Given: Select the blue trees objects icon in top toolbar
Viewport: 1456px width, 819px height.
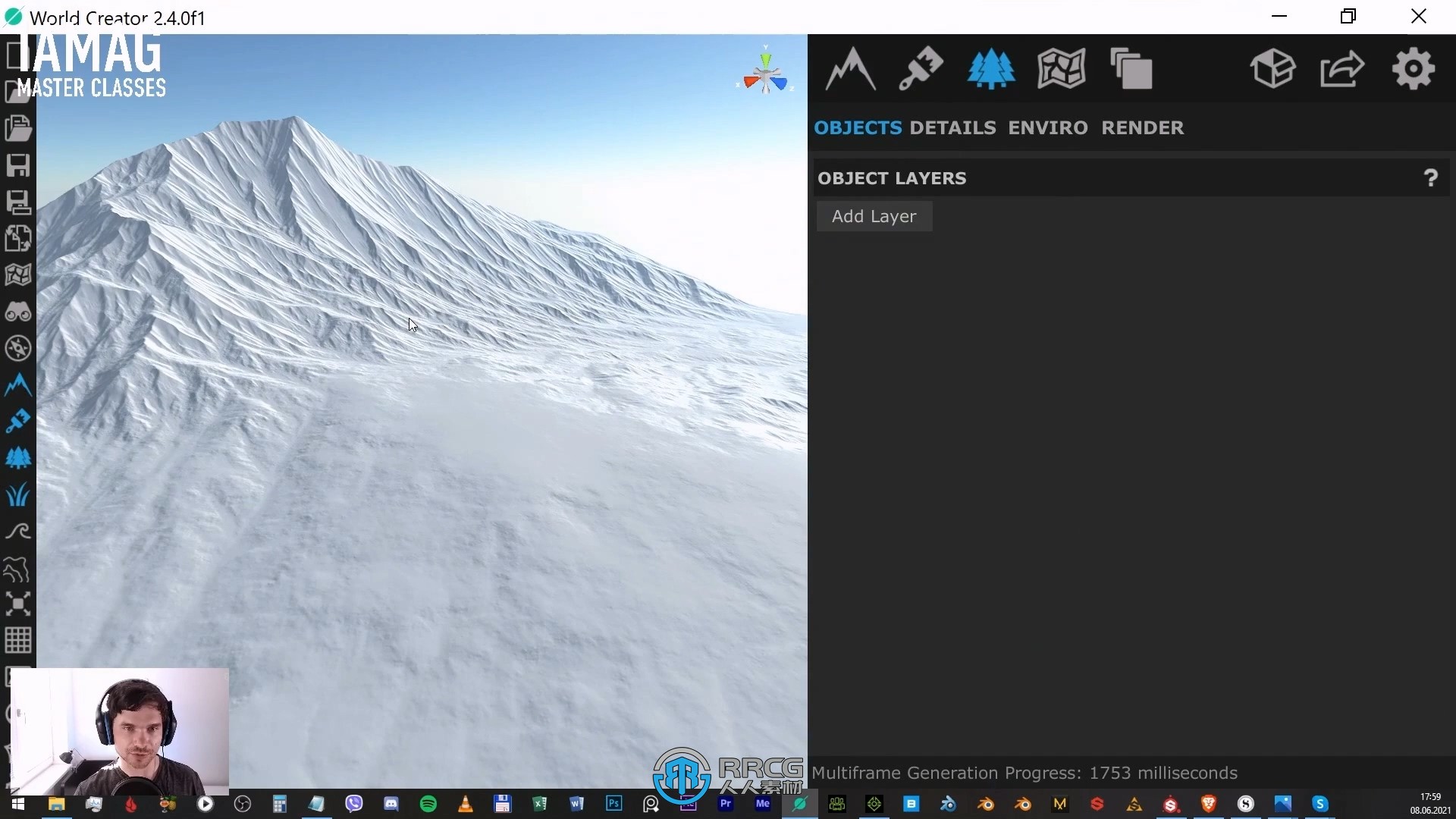Looking at the screenshot, I should click(x=991, y=69).
